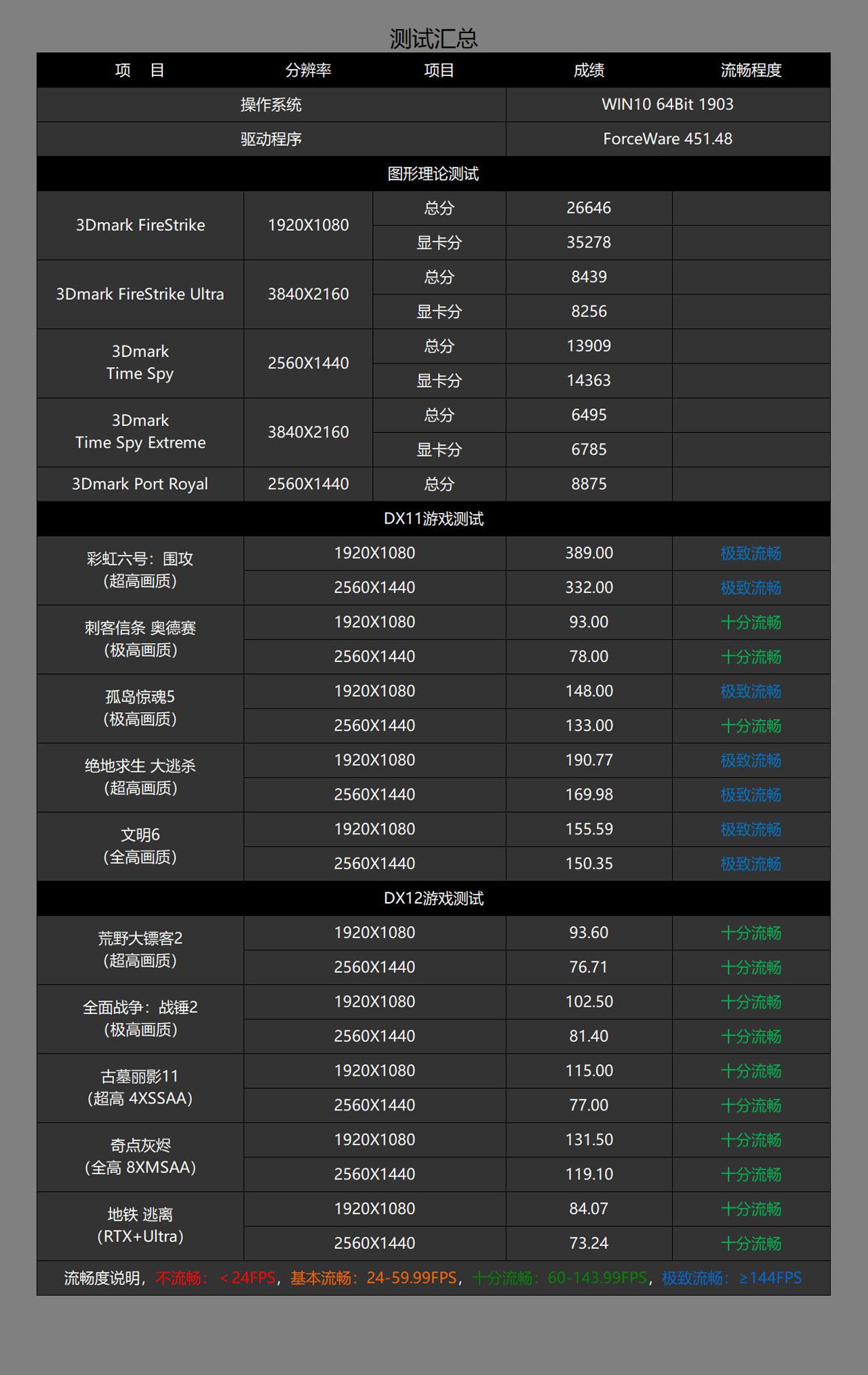Click the 流畅程度 column header
Image resolution: width=868 pixels, height=1375 pixels.
click(751, 70)
